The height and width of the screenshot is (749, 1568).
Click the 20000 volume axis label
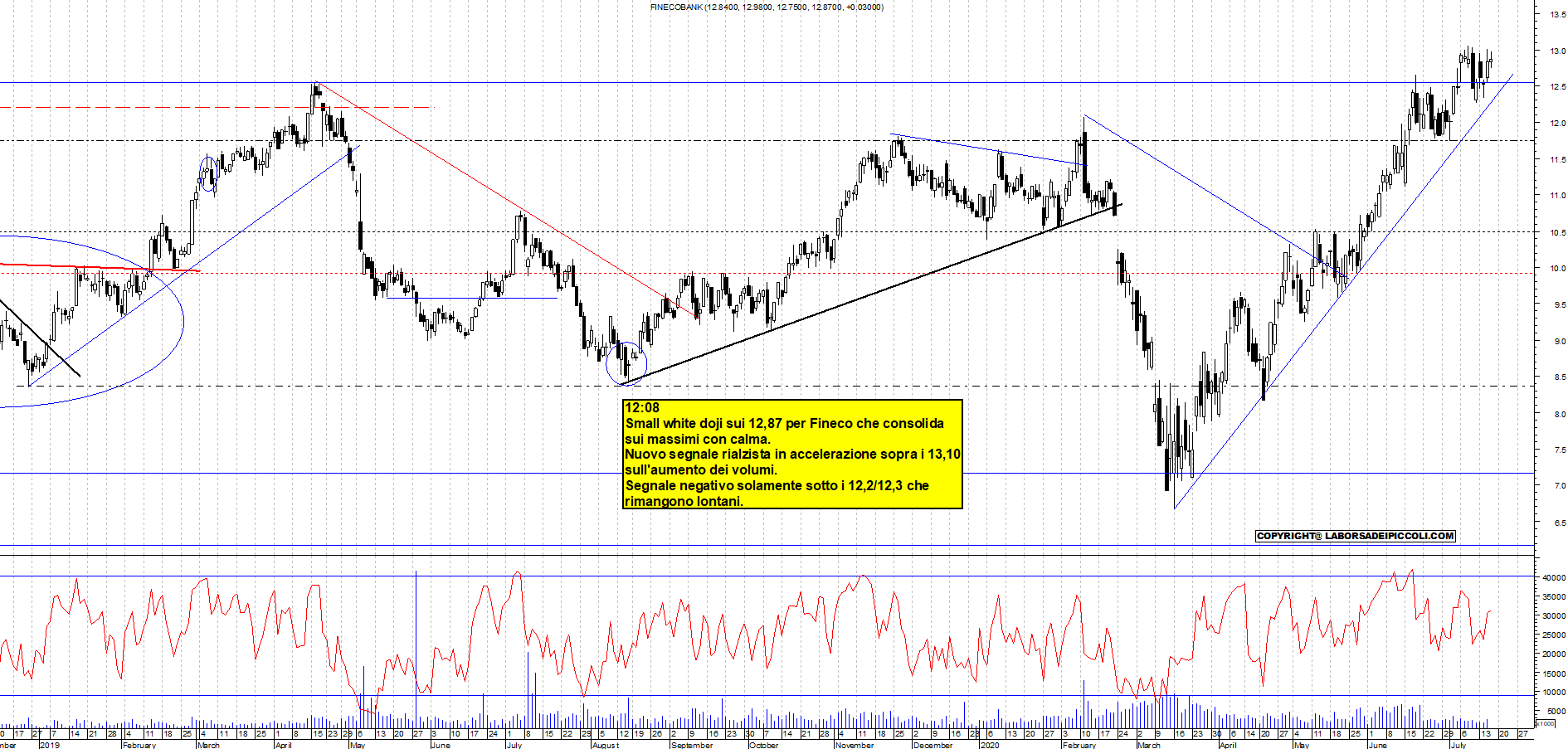[1554, 654]
